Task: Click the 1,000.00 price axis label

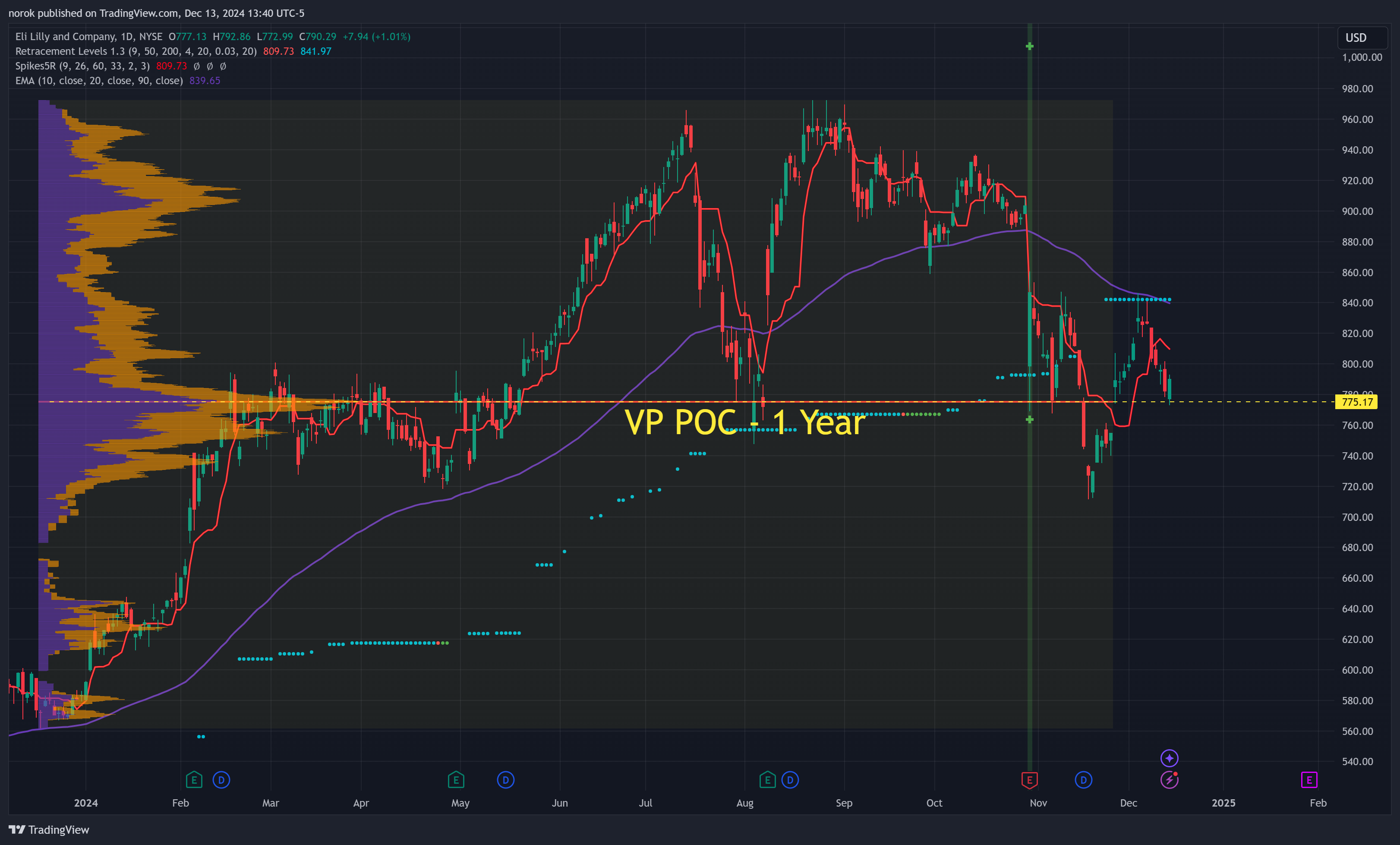Action: point(1361,57)
